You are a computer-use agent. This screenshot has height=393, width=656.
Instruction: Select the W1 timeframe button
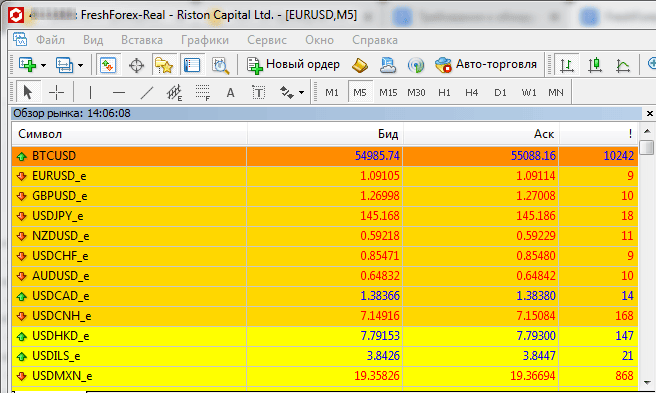click(x=529, y=92)
